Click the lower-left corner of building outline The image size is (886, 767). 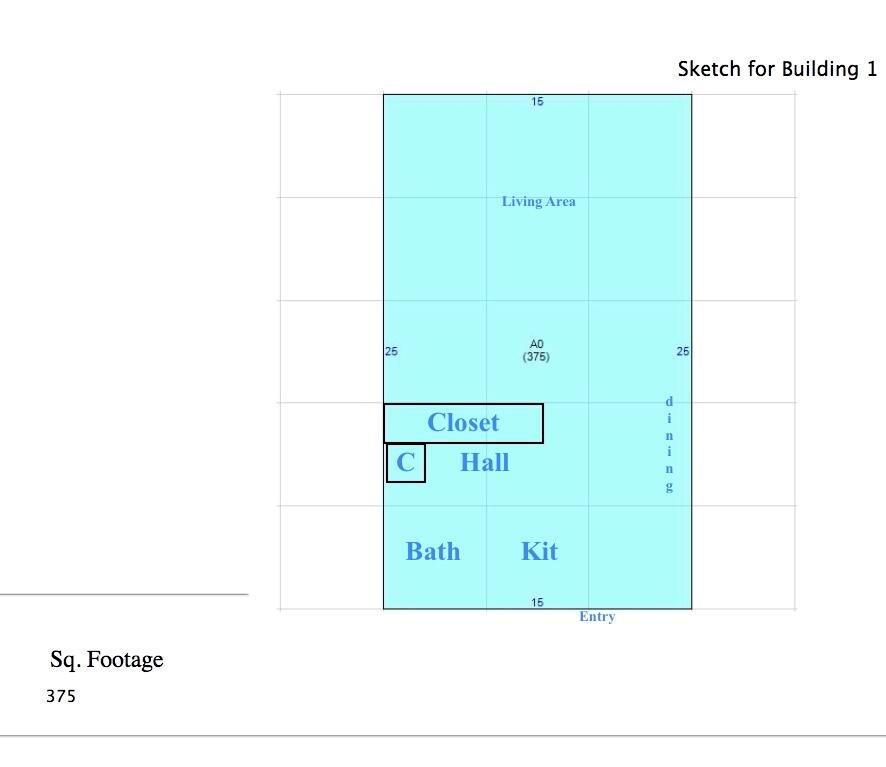(384, 609)
